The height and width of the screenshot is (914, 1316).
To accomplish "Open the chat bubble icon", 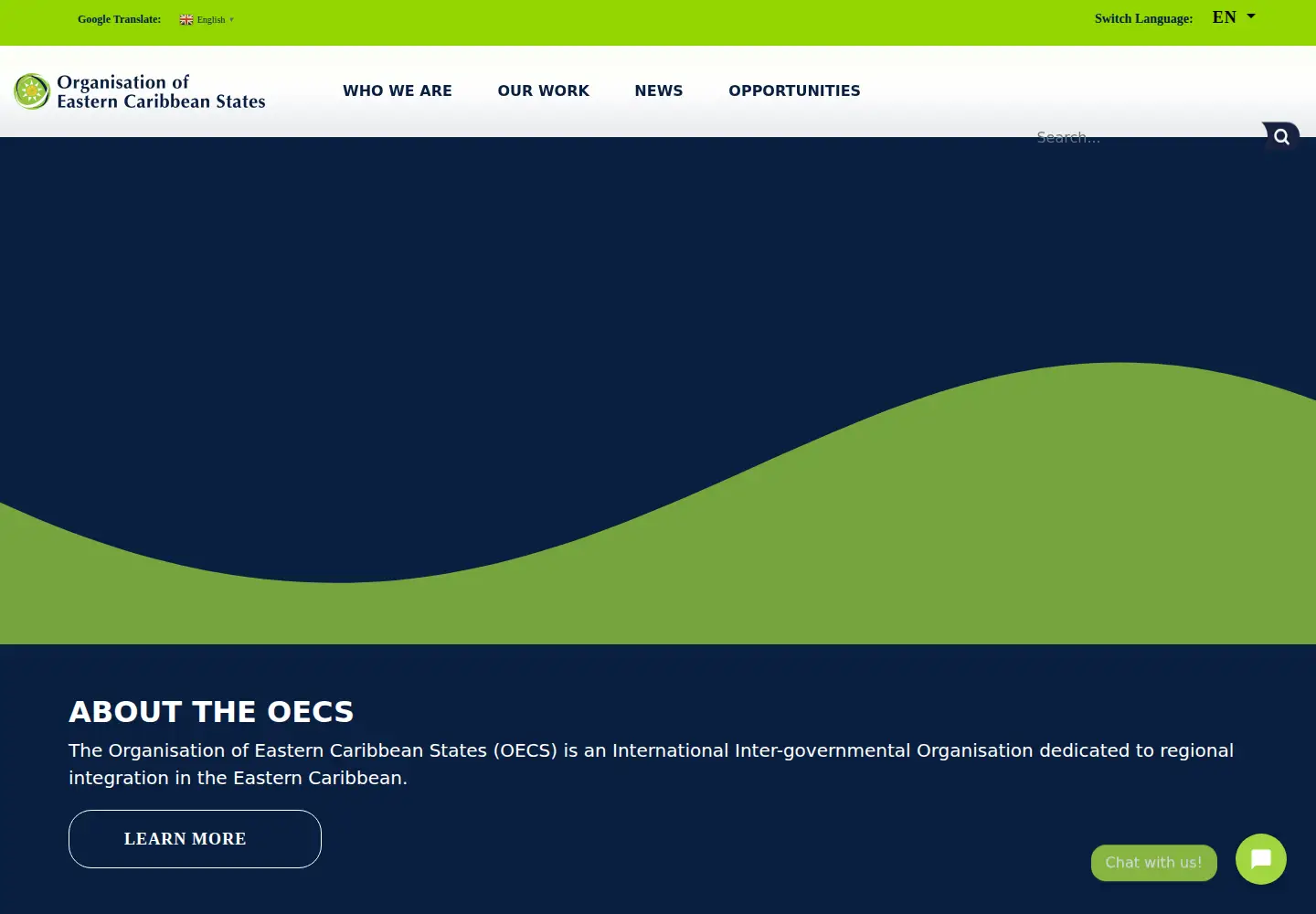I will 1261,859.
